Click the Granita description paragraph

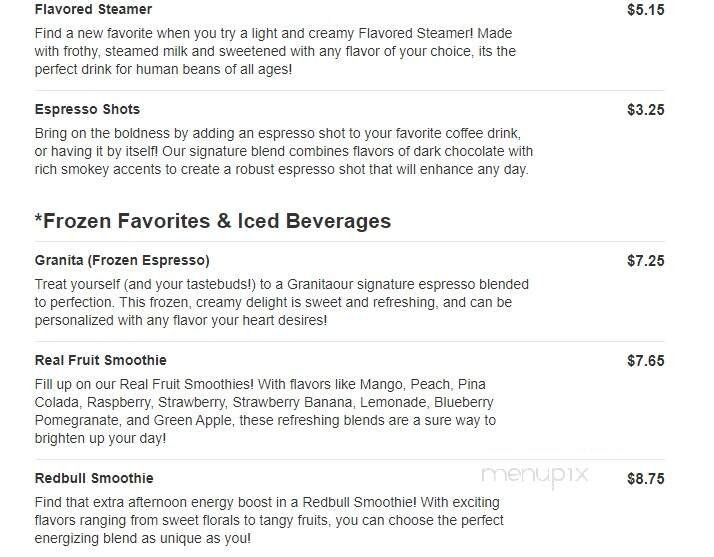(x=281, y=302)
